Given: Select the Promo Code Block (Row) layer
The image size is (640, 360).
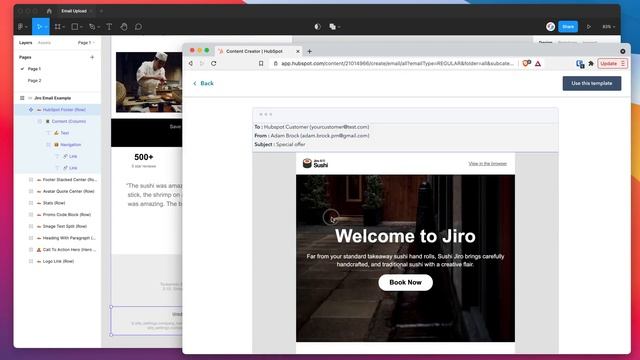Looking at the screenshot, I should [67, 214].
